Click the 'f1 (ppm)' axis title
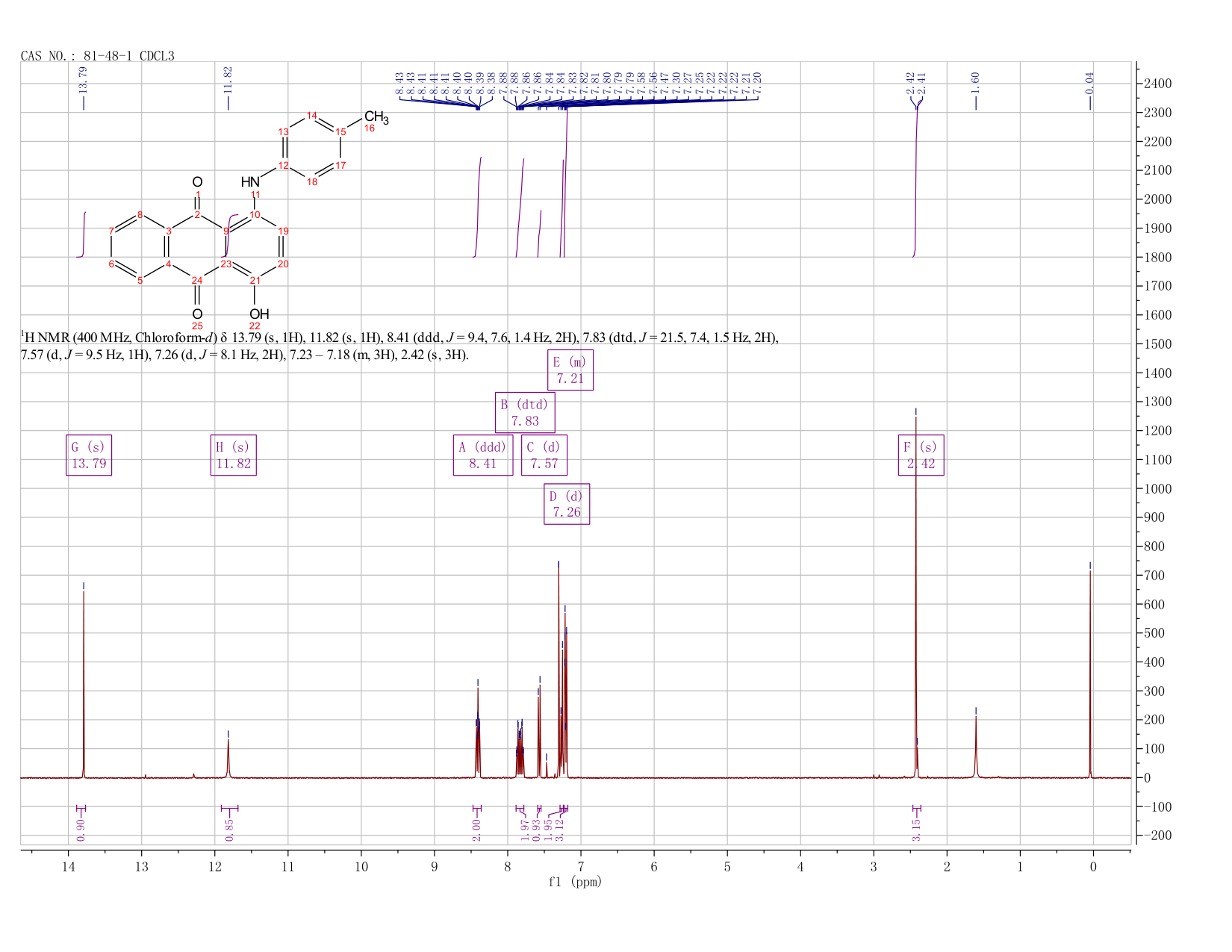 point(575,882)
